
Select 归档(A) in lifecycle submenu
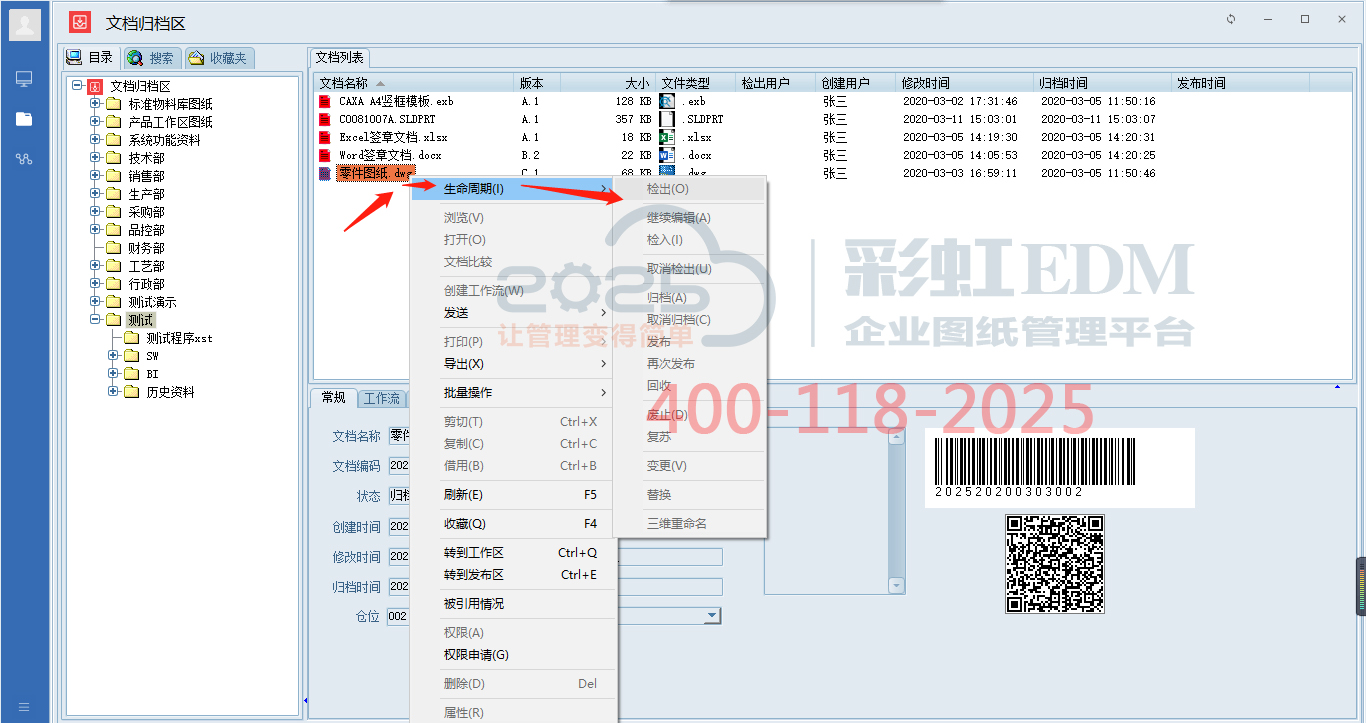coord(690,298)
